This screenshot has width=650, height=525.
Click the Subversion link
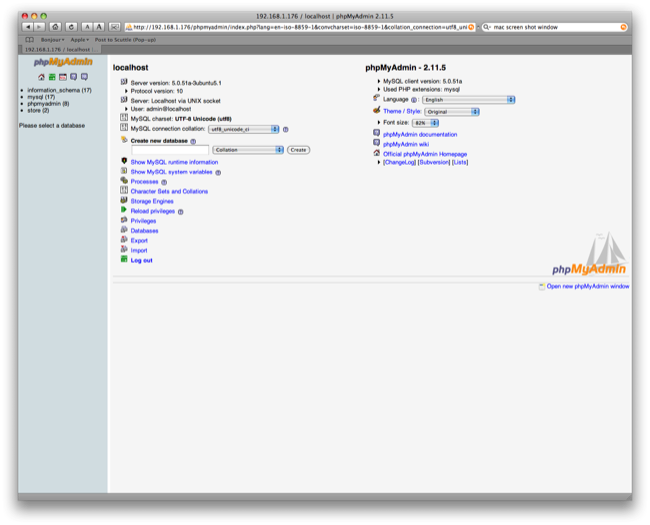(434, 162)
